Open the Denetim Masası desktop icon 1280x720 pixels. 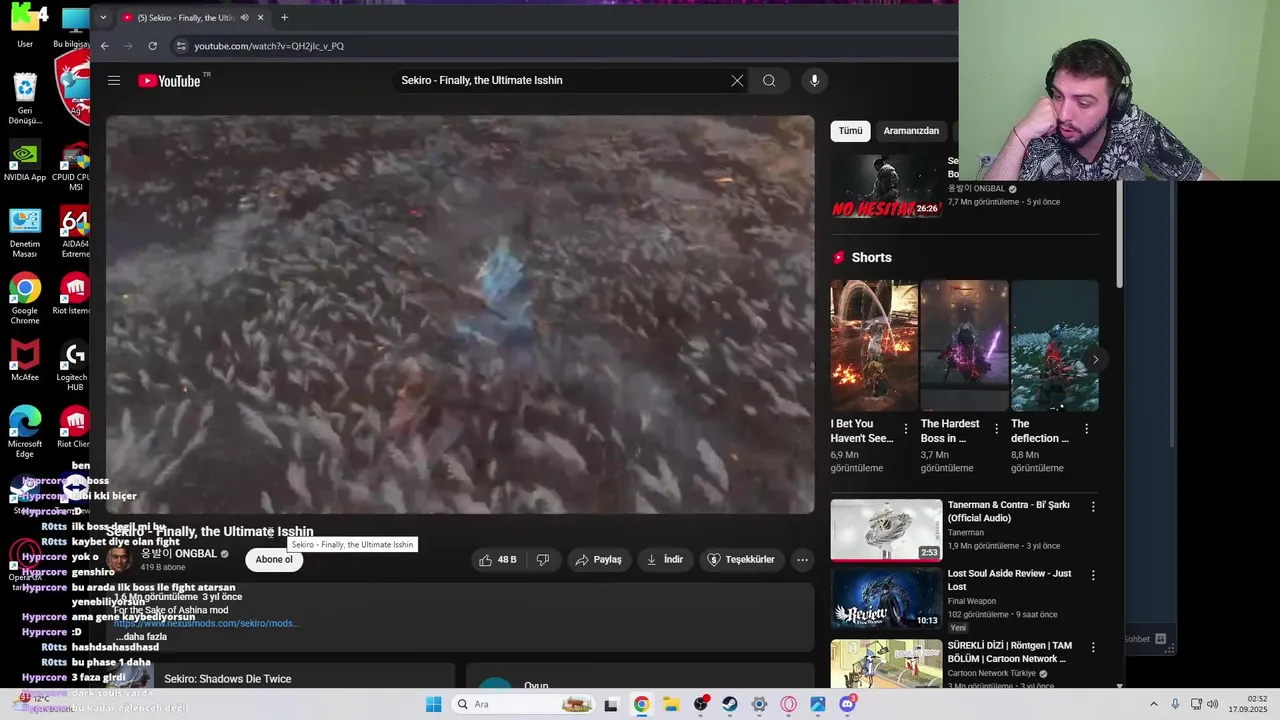click(x=25, y=233)
